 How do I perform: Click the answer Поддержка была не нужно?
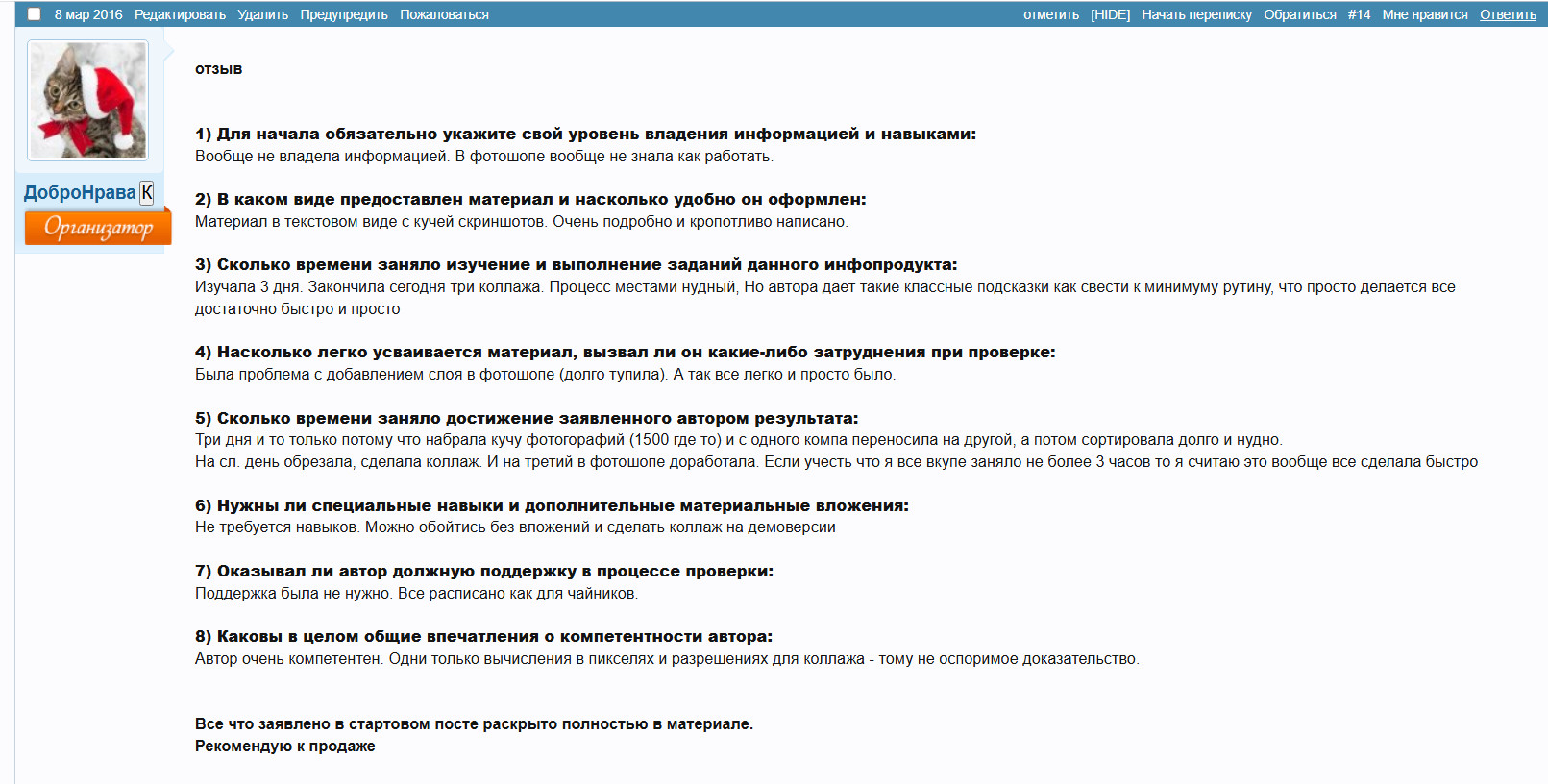pos(416,594)
